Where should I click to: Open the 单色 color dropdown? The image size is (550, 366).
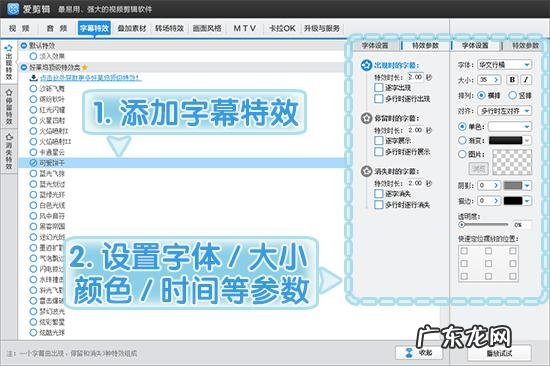pyautogui.click(x=510, y=126)
